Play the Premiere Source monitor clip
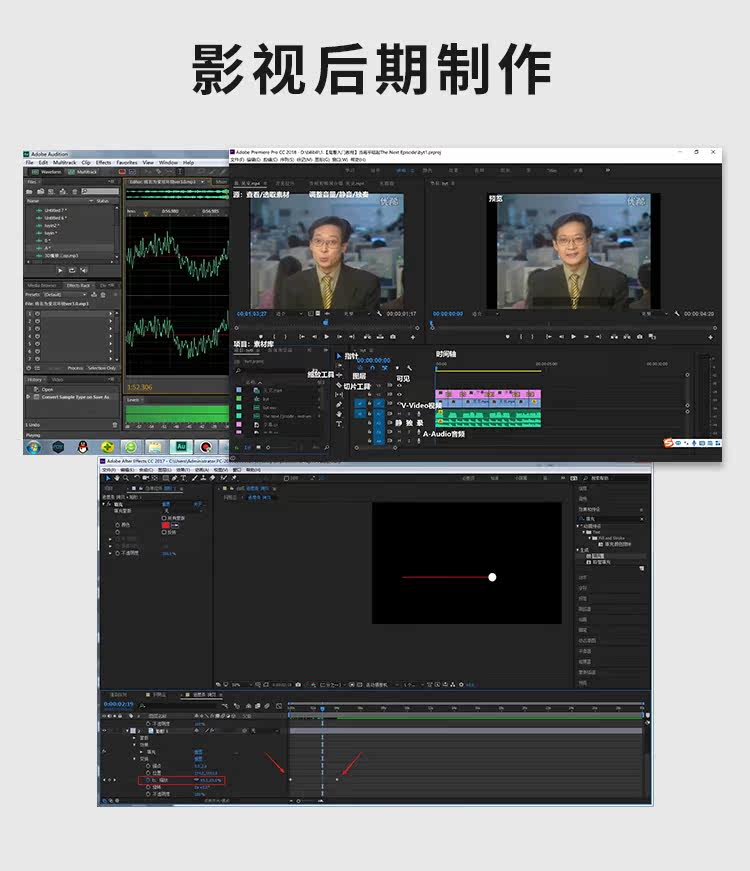Viewport: 750px width, 871px height. click(326, 337)
